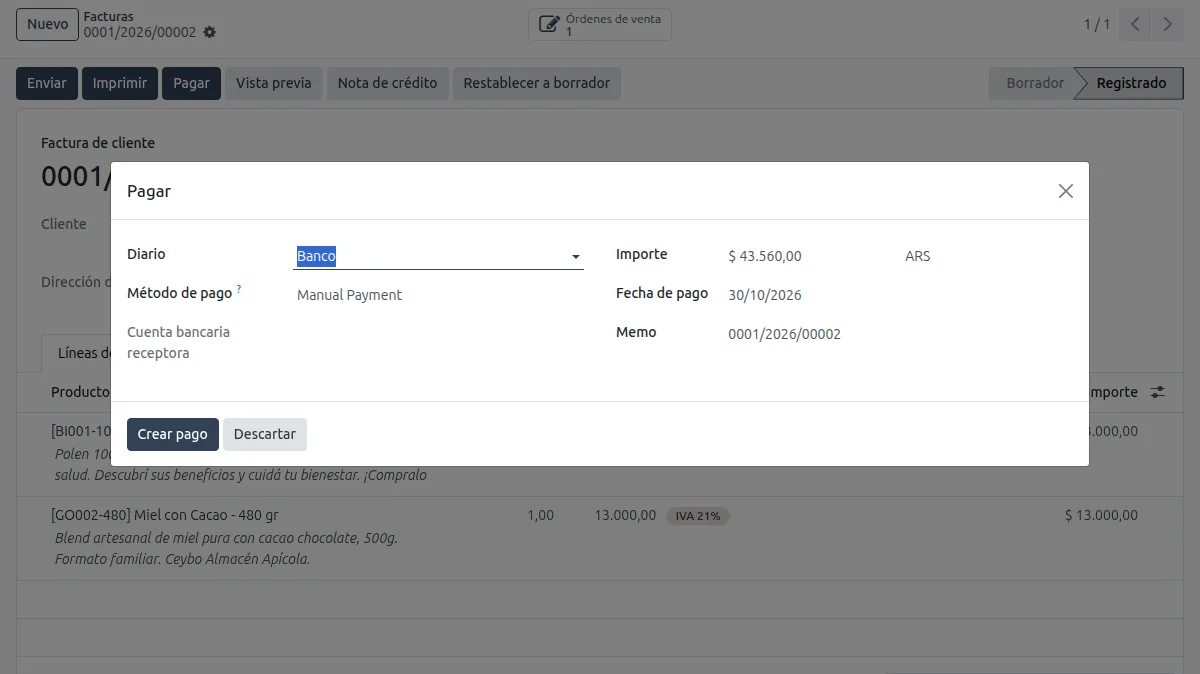Select the Registrado status stage
The width and height of the screenshot is (1200, 674).
pyautogui.click(x=1131, y=83)
